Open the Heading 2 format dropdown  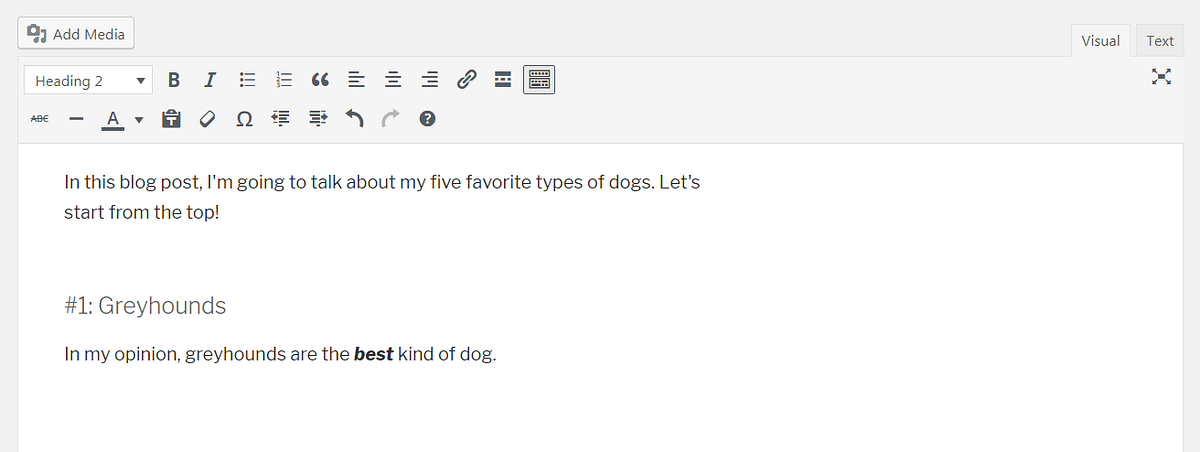click(x=89, y=81)
